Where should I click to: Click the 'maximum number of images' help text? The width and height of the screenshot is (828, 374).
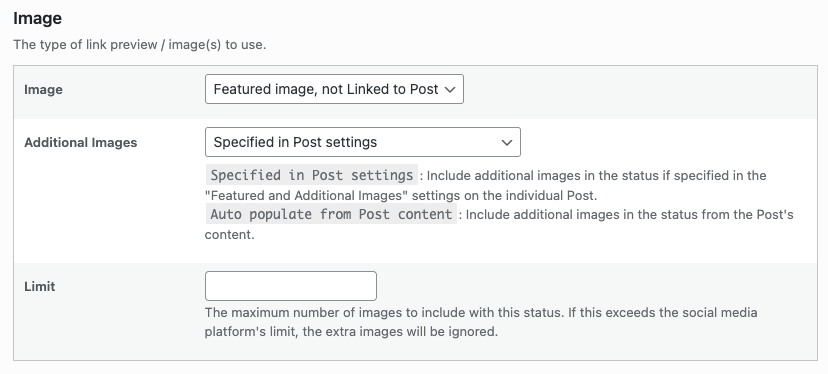click(481, 322)
